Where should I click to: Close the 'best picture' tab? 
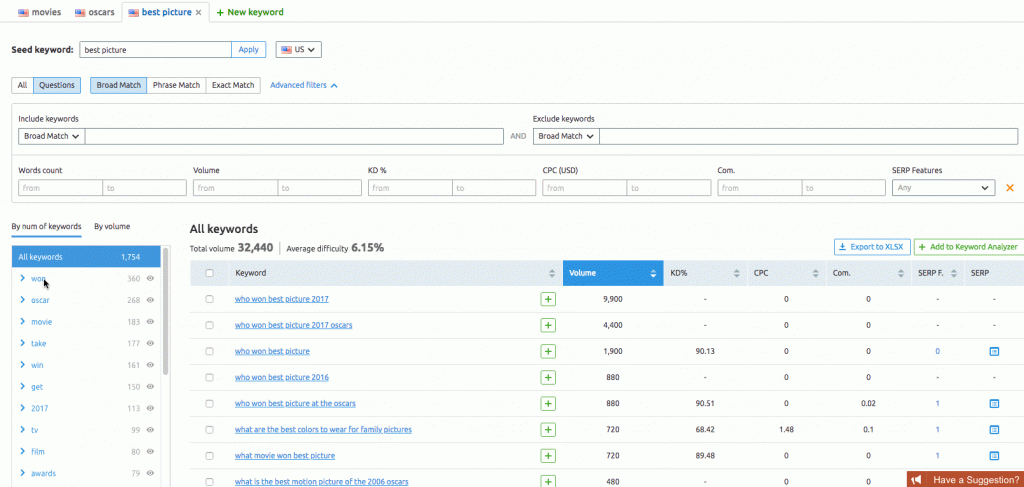pyautogui.click(x=199, y=12)
